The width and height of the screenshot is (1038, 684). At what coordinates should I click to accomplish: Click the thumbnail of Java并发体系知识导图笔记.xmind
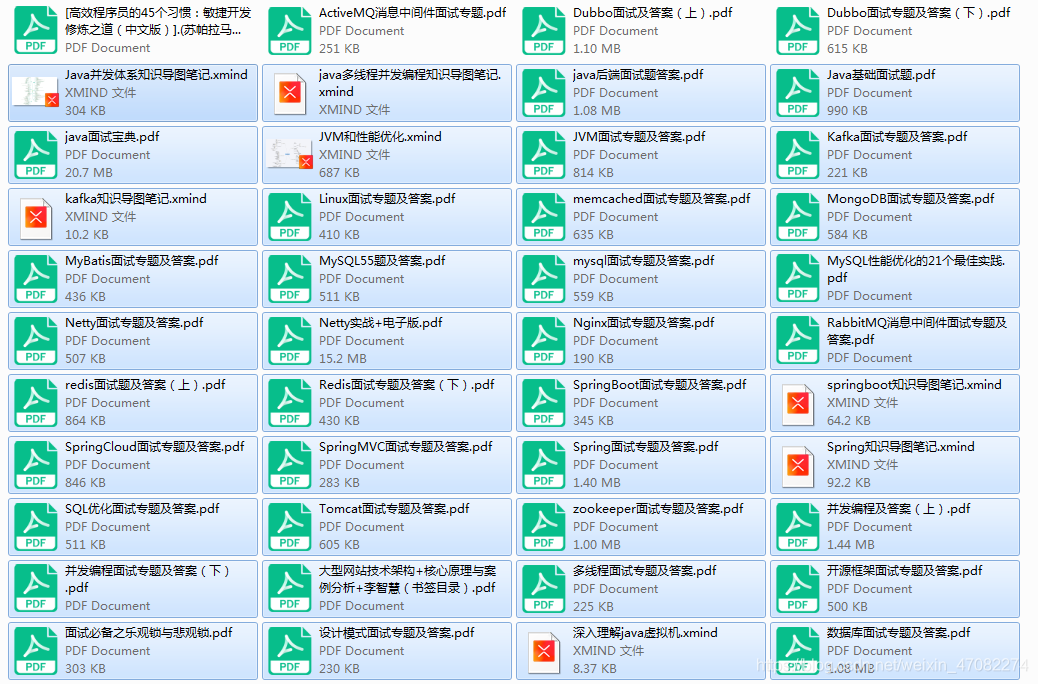pyautogui.click(x=36, y=92)
